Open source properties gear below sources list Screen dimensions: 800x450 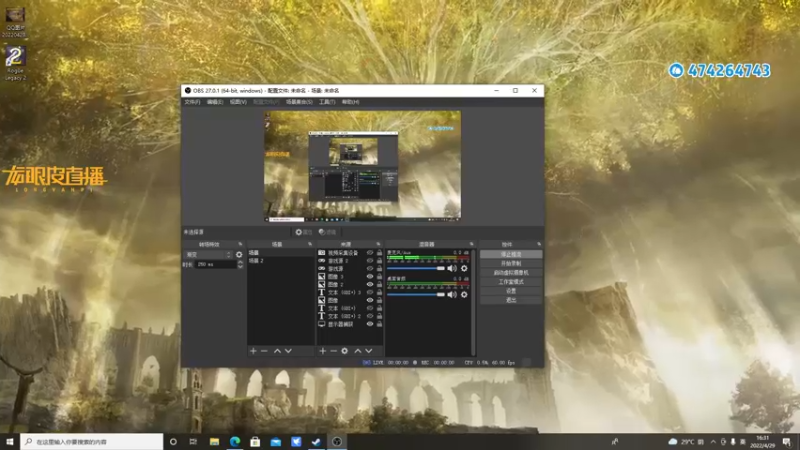tap(344, 351)
